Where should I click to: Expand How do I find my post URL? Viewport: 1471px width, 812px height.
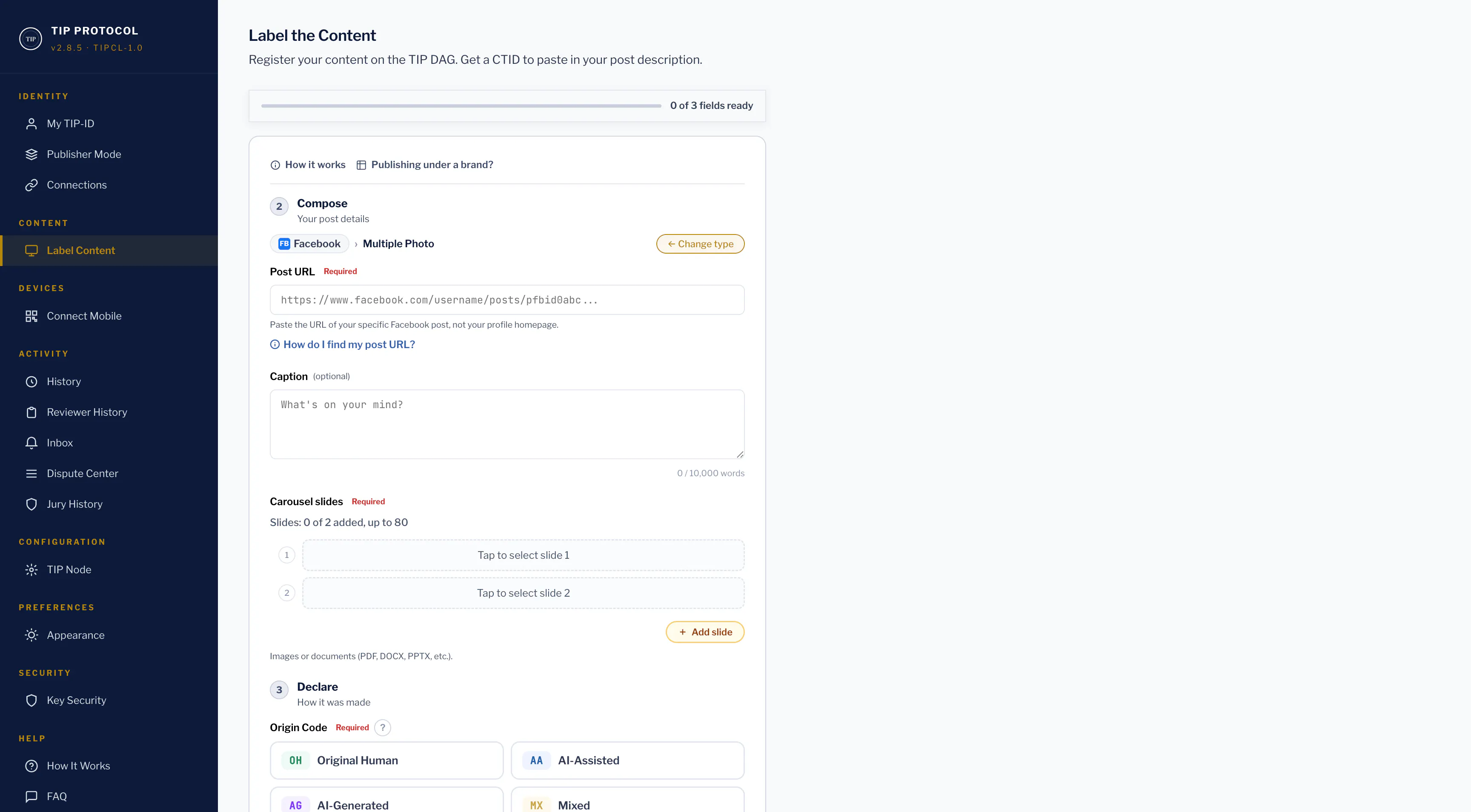343,345
